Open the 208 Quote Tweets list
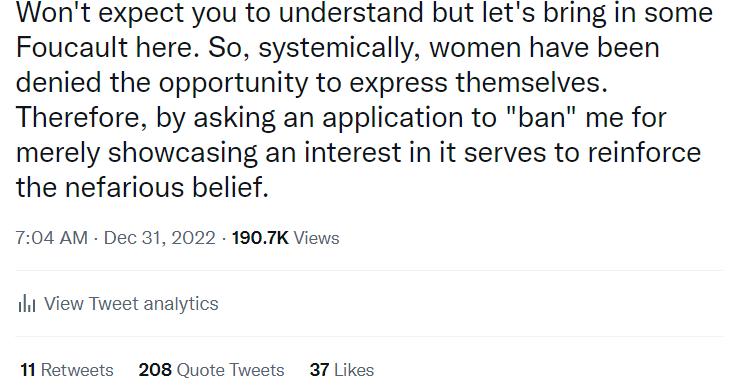This screenshot has height=388, width=739. point(211,370)
